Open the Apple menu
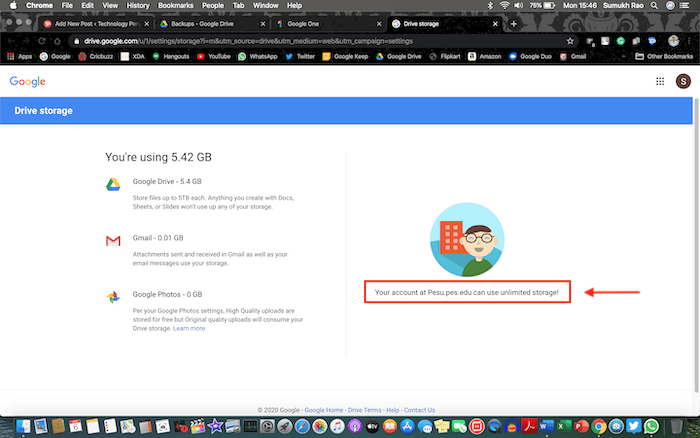 pyautogui.click(x=13, y=5)
